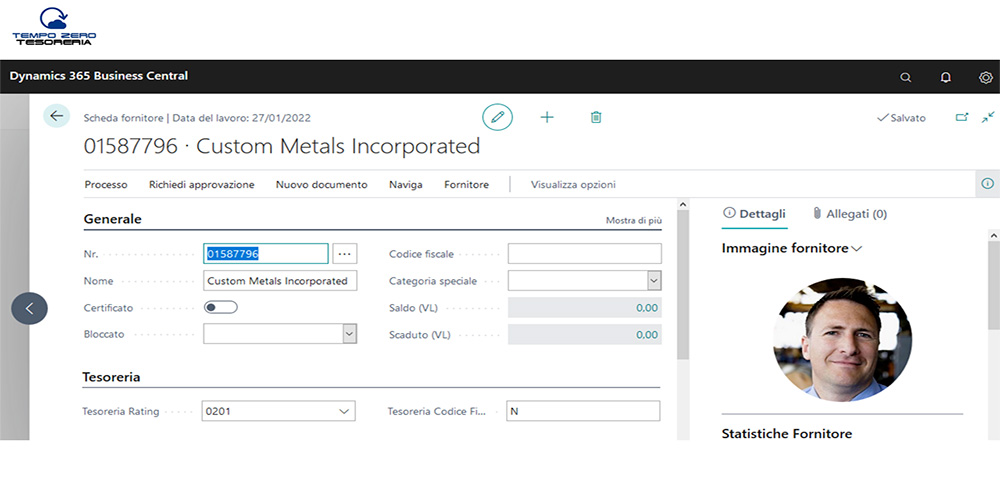Open the Nuovo documento menu
1000x500 pixels.
321,184
